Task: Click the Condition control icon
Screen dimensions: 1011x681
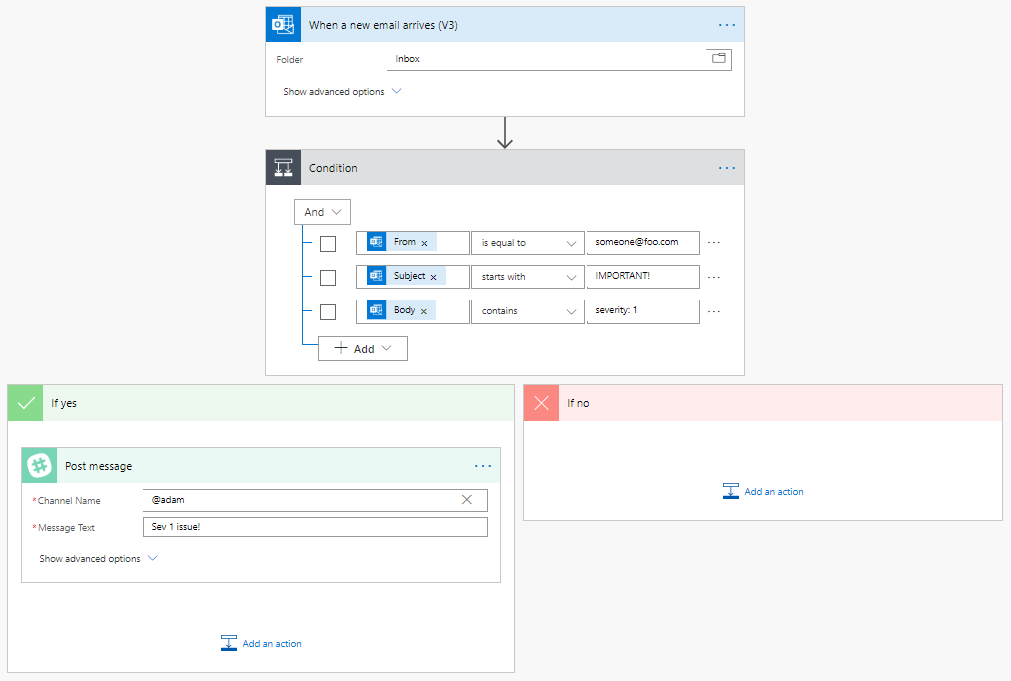Action: coord(283,168)
